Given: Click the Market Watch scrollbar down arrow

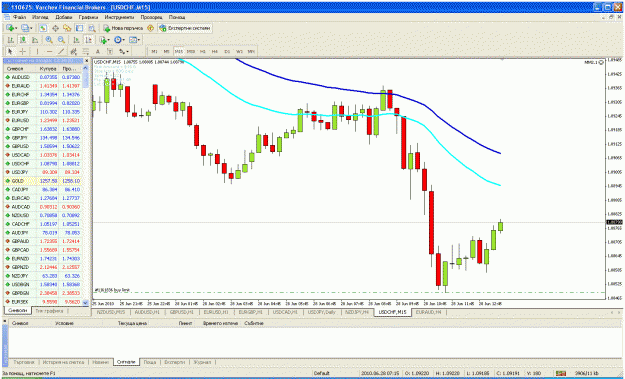Looking at the screenshot, I should (x=86, y=302).
